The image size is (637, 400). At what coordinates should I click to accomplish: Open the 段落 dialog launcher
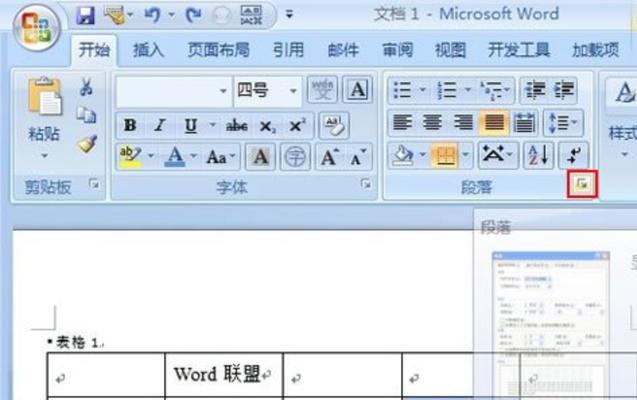pos(582,184)
